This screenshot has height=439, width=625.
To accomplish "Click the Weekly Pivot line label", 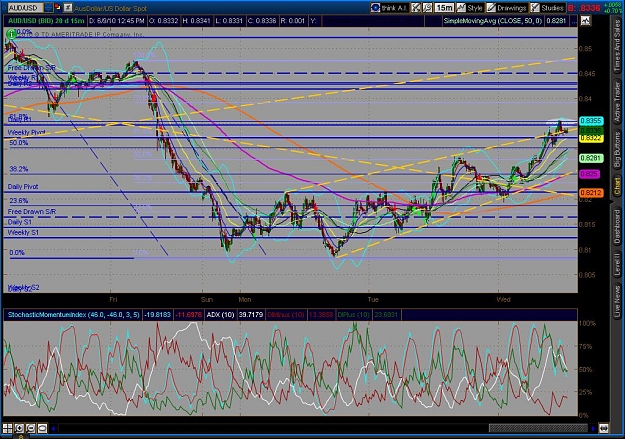I will point(26,132).
